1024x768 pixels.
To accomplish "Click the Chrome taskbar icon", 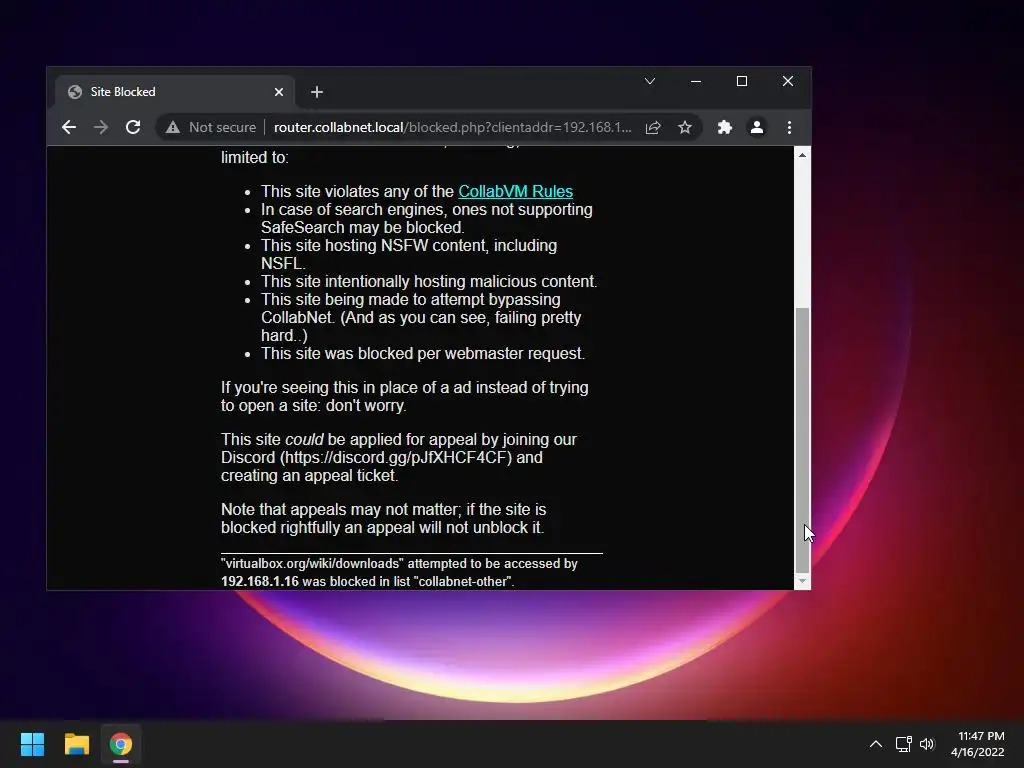I will click(x=121, y=744).
